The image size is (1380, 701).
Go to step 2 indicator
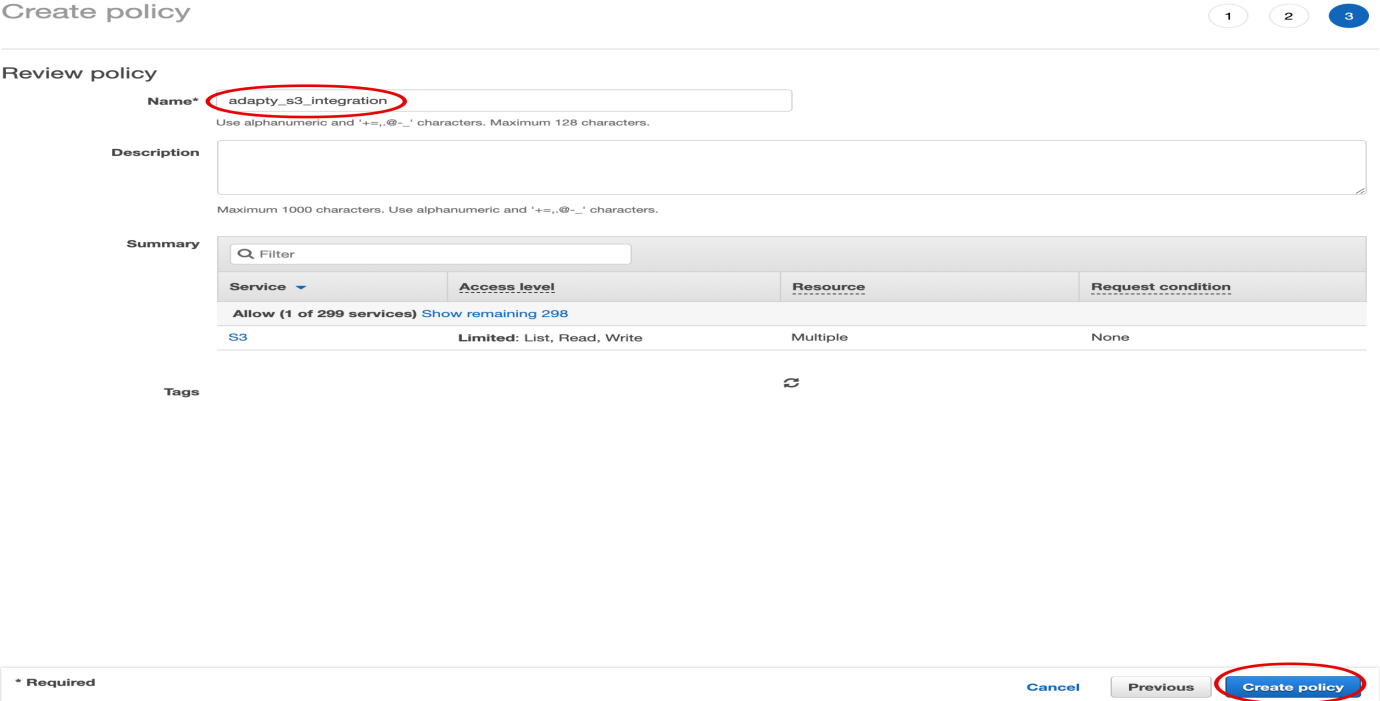(1288, 17)
